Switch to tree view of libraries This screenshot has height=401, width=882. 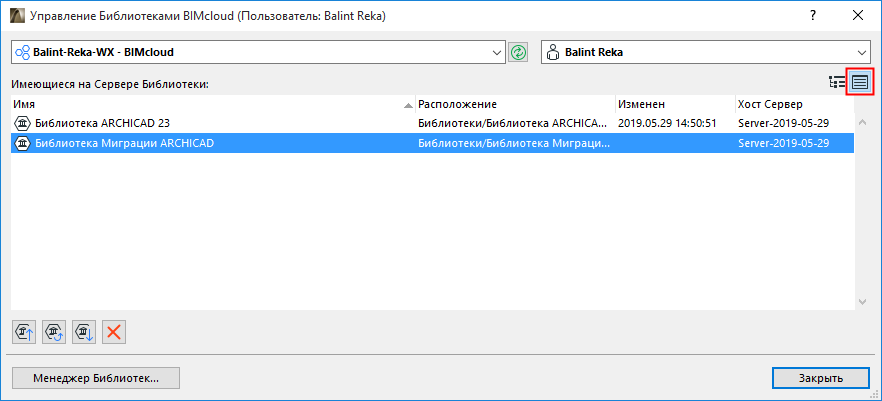838,82
